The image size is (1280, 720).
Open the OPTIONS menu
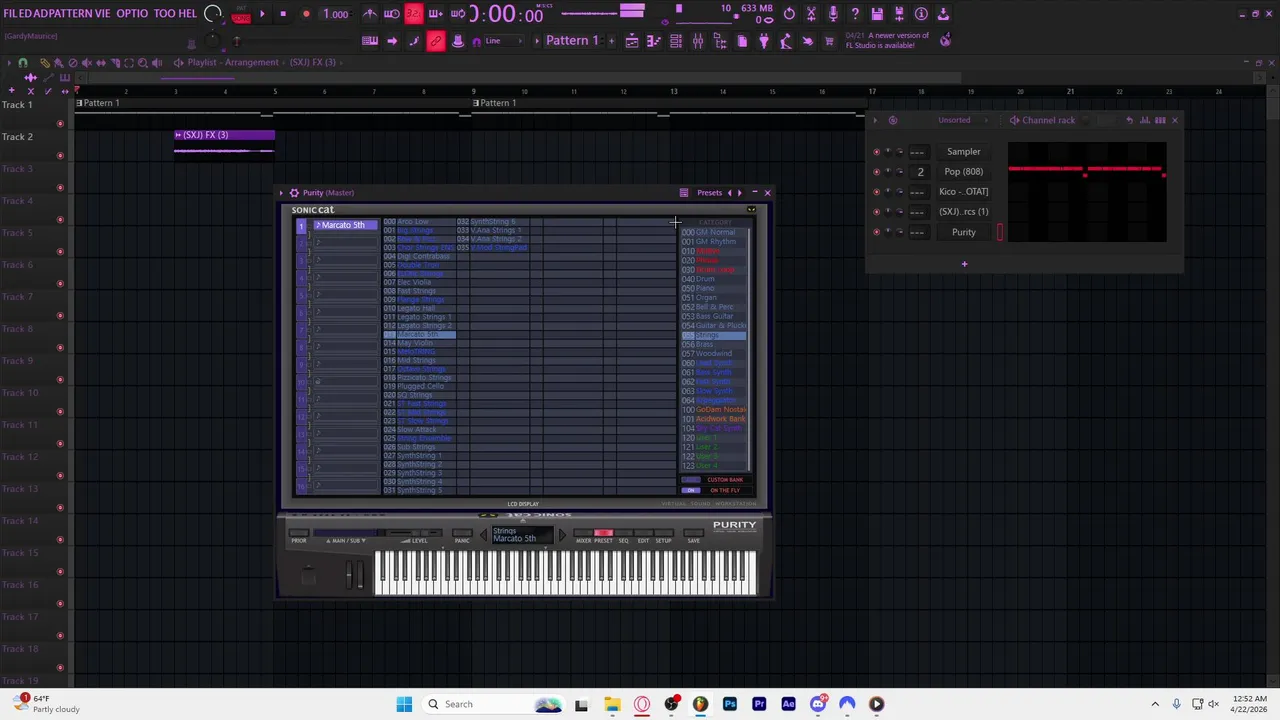tap(132, 14)
